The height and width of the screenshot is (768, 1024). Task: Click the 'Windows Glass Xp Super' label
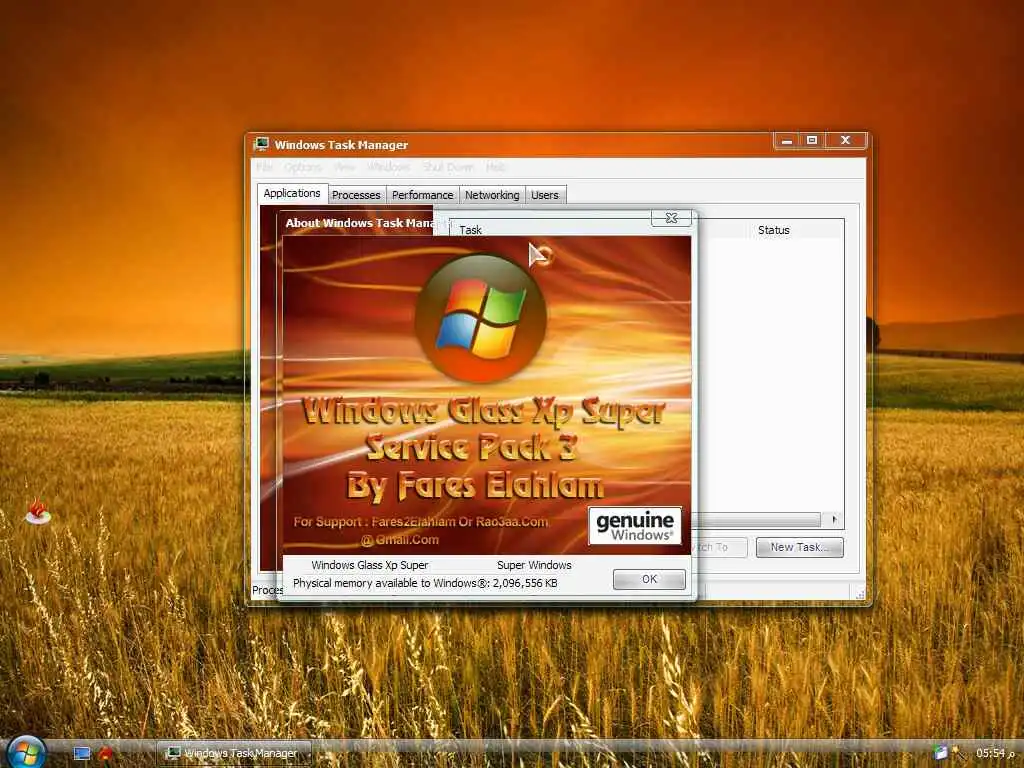370,565
